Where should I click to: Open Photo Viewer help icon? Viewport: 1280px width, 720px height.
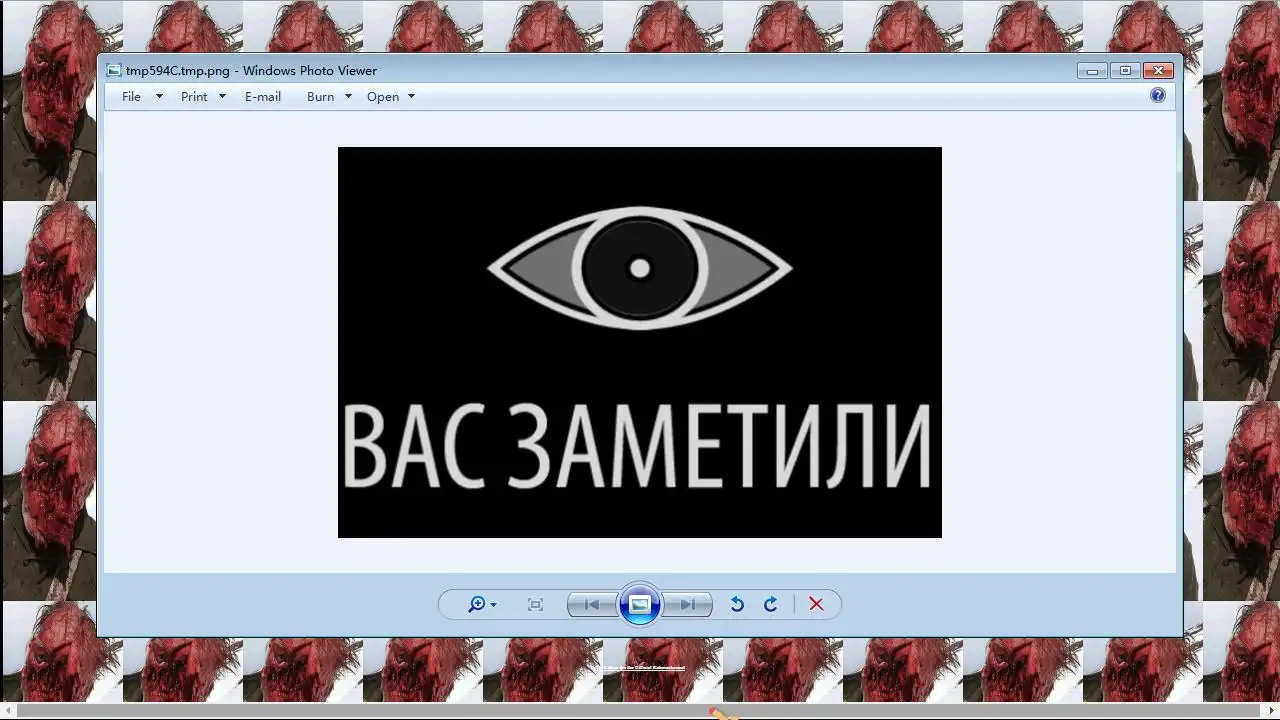coord(1158,96)
